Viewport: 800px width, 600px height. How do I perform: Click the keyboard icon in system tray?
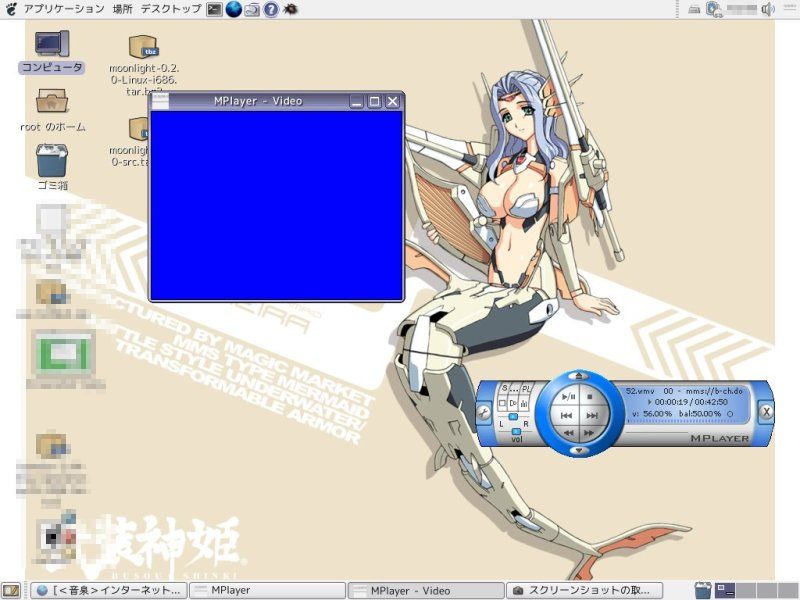pos(694,9)
